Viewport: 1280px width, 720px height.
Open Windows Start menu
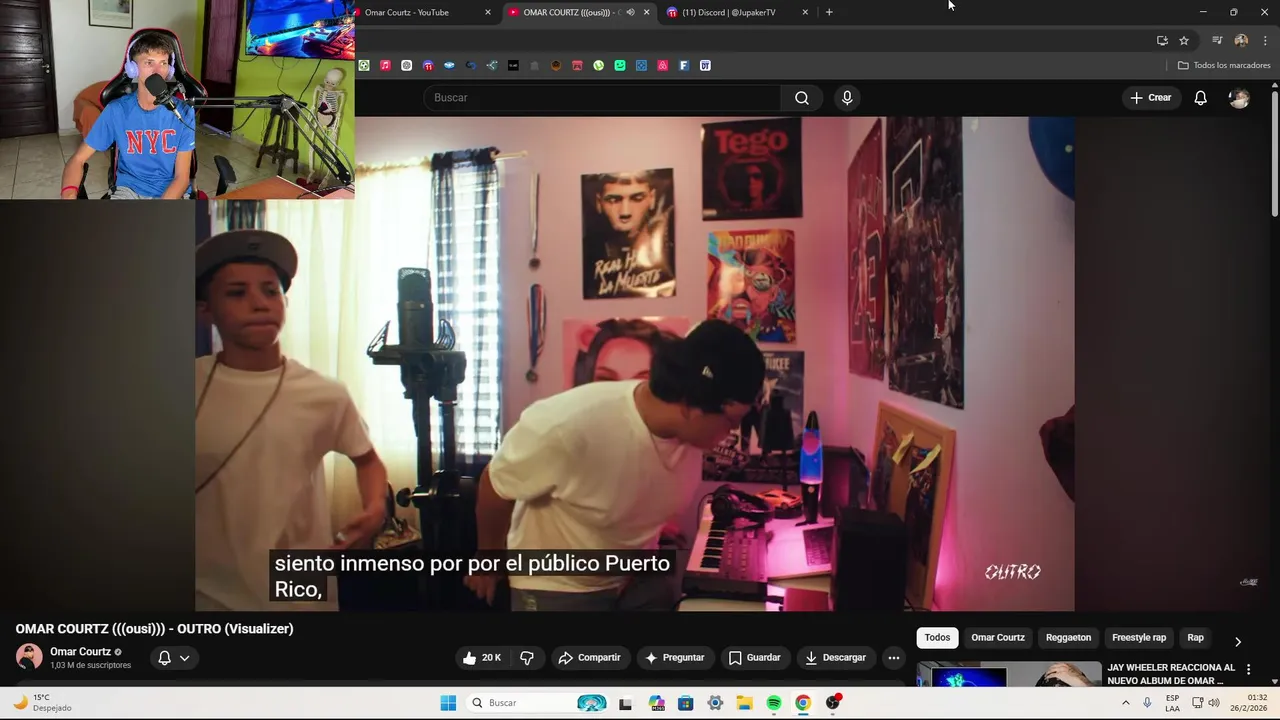pyautogui.click(x=448, y=703)
